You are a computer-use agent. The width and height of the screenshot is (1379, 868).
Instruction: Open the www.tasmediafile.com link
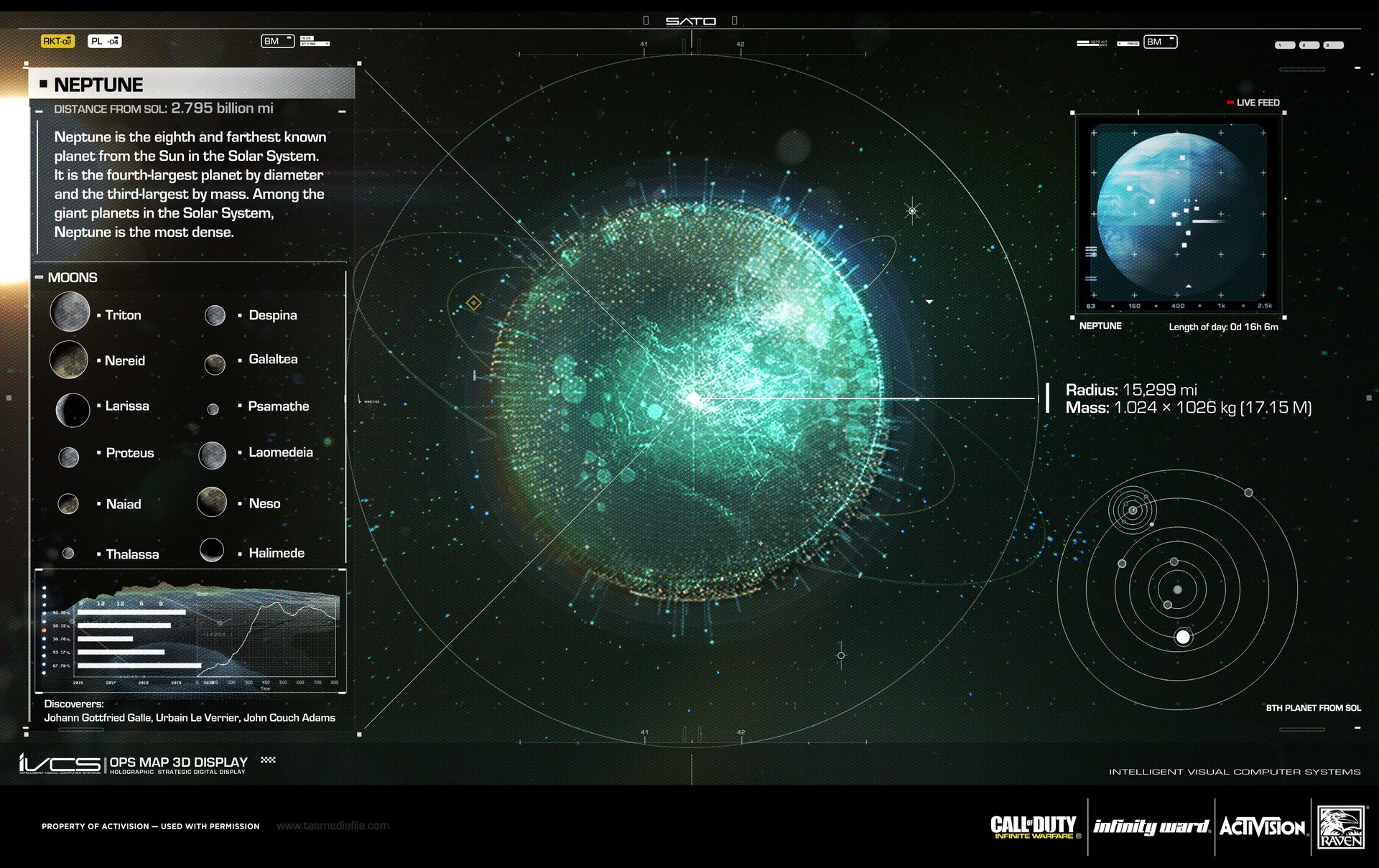[x=332, y=826]
